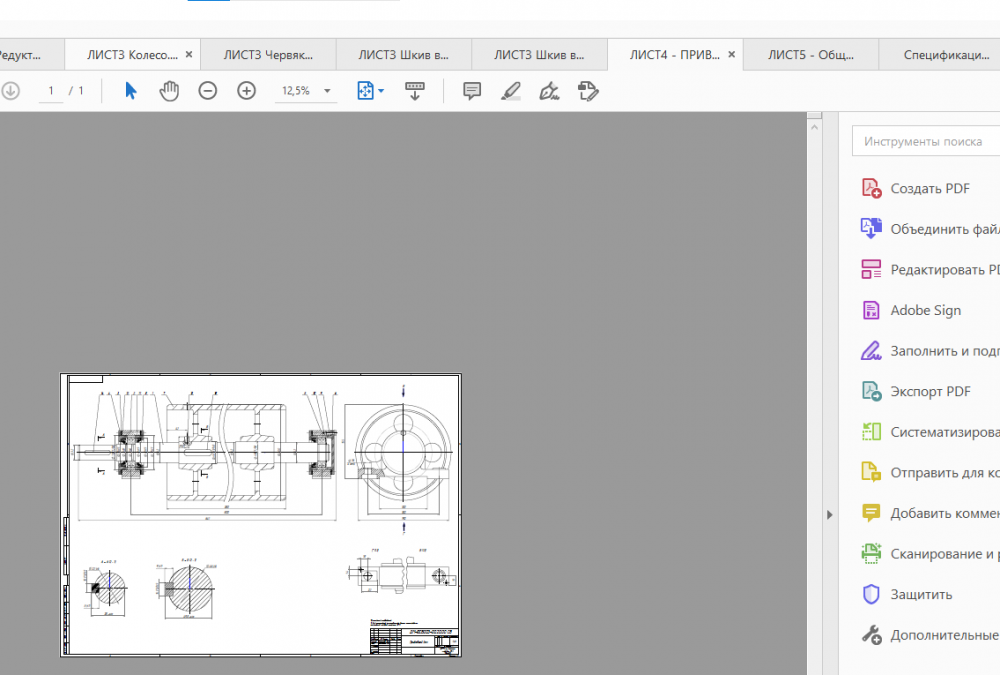Expand the fit page options dropdown

[x=381, y=91]
